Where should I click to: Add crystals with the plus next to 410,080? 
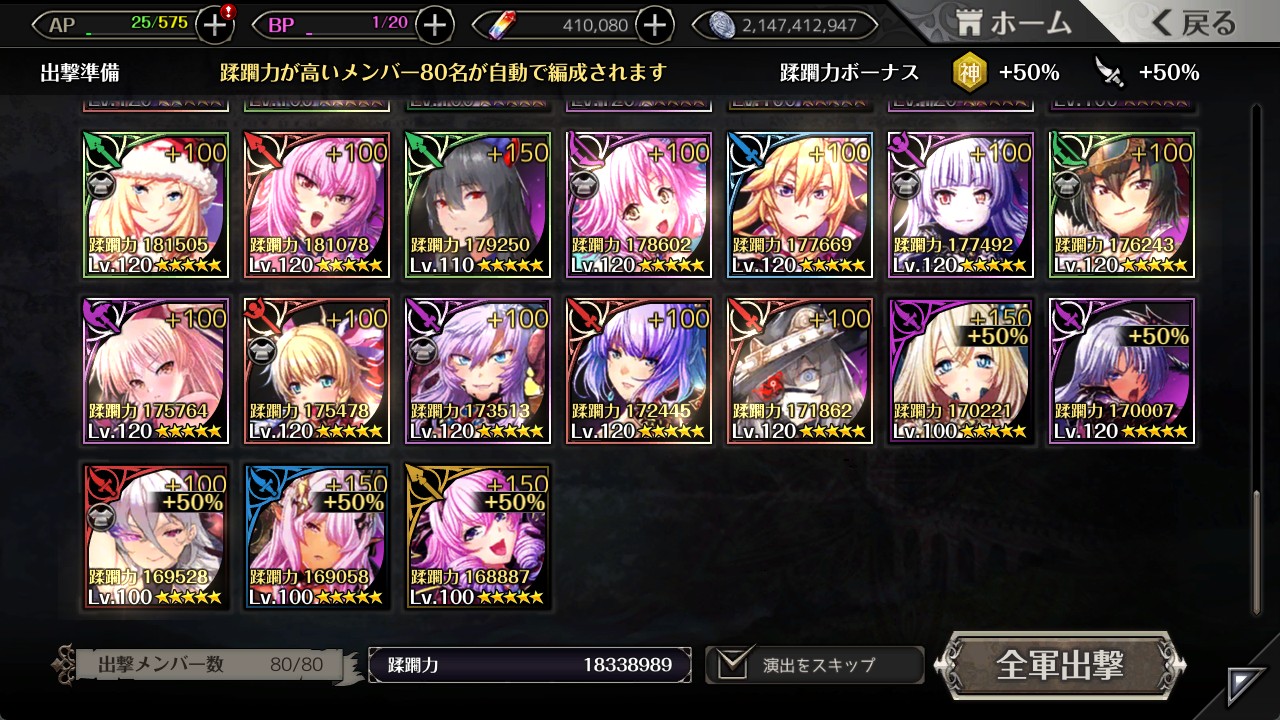pos(654,25)
